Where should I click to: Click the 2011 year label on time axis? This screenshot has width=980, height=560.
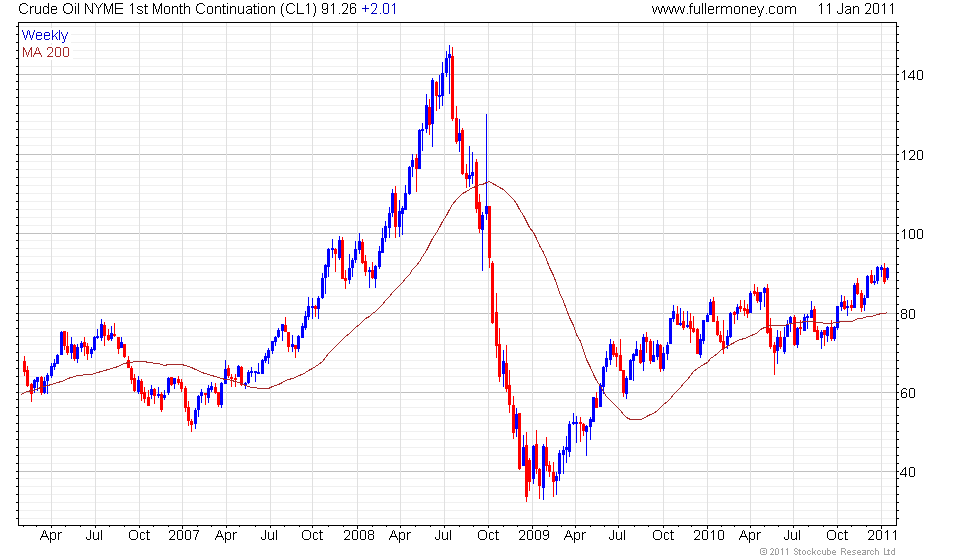(x=882, y=536)
